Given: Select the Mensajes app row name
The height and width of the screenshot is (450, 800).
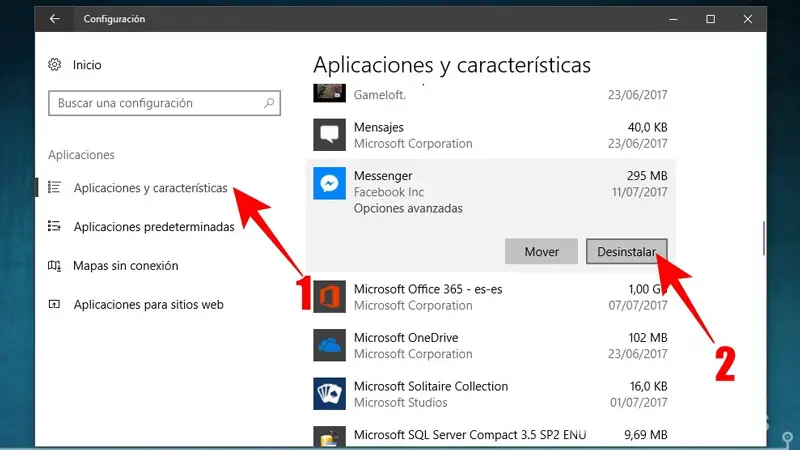Looking at the screenshot, I should tap(379, 127).
